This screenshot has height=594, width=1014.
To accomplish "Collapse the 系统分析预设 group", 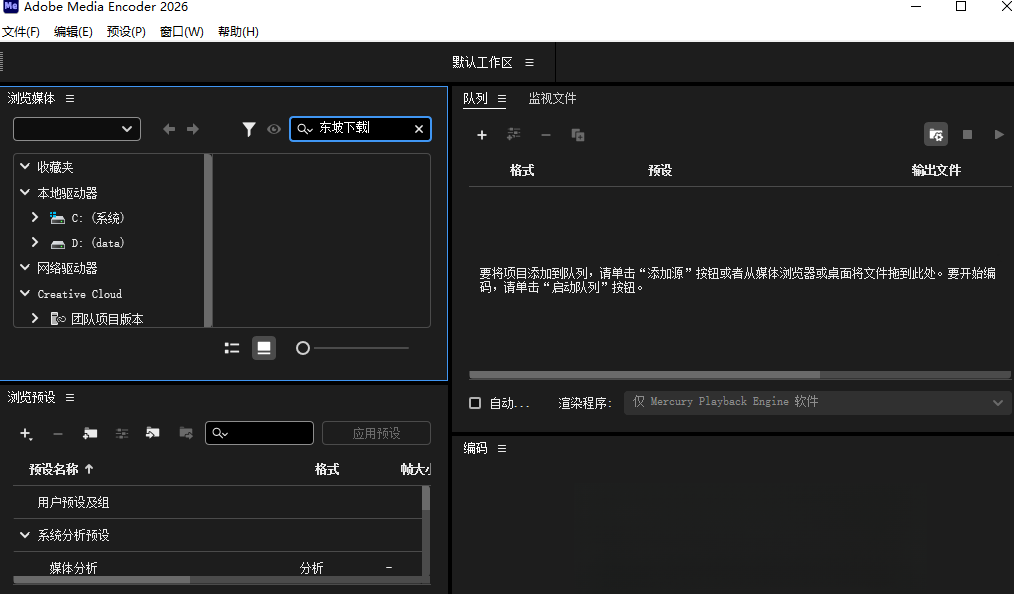I will tap(25, 535).
